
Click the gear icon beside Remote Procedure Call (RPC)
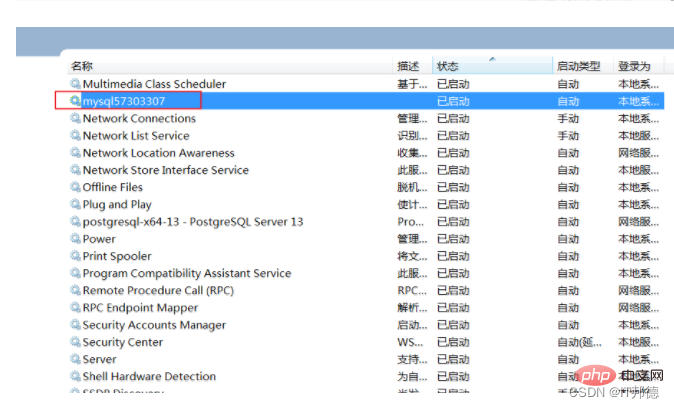pos(75,290)
